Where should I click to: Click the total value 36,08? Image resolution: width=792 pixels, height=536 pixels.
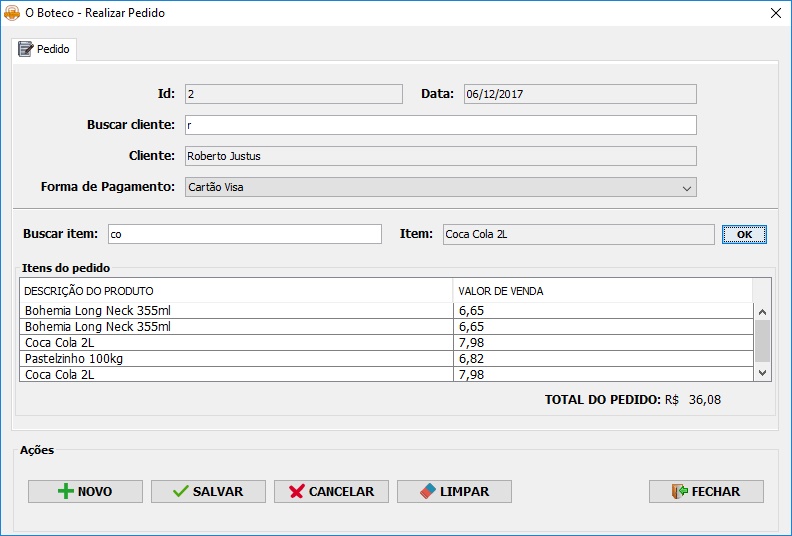(705, 400)
